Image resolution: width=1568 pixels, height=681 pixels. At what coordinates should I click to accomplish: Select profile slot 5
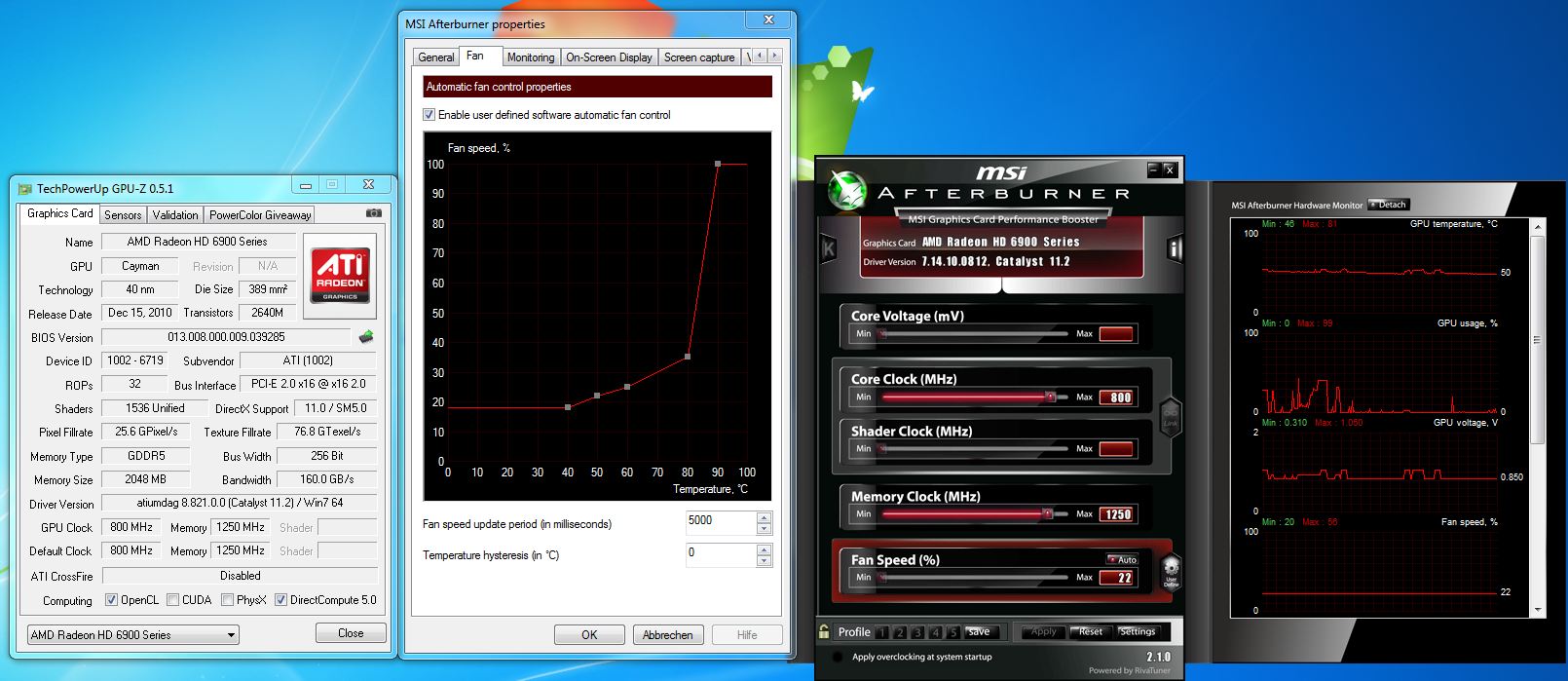point(953,632)
